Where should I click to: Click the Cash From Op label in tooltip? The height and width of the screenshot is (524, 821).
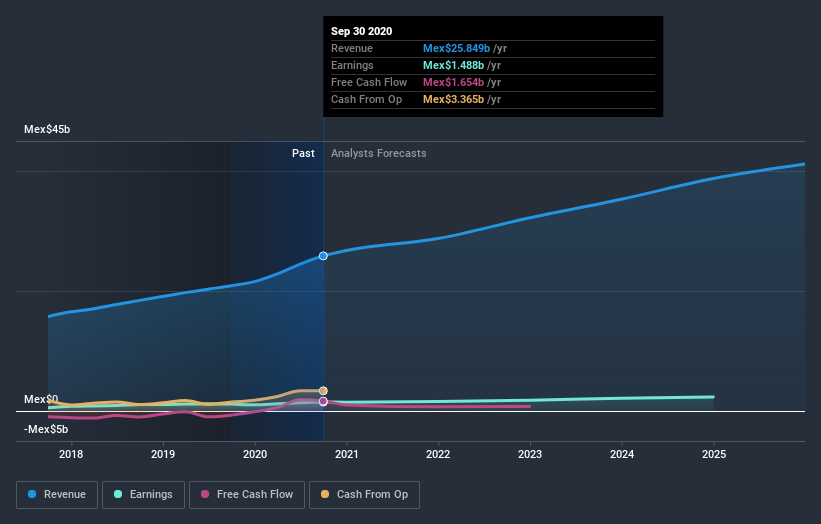(x=367, y=99)
